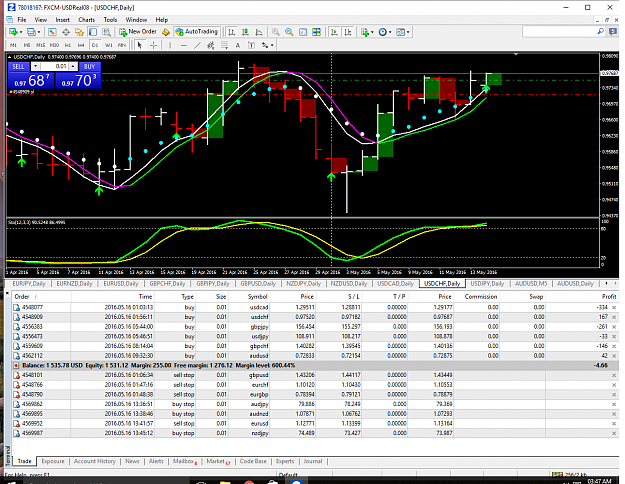Switch chart to bar chart
This screenshot has height=484, width=625.
(232, 32)
